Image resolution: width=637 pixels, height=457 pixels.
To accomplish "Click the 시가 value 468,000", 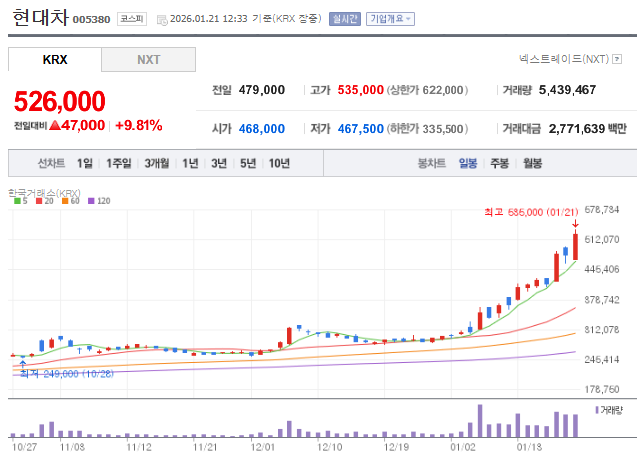I will point(262,129).
